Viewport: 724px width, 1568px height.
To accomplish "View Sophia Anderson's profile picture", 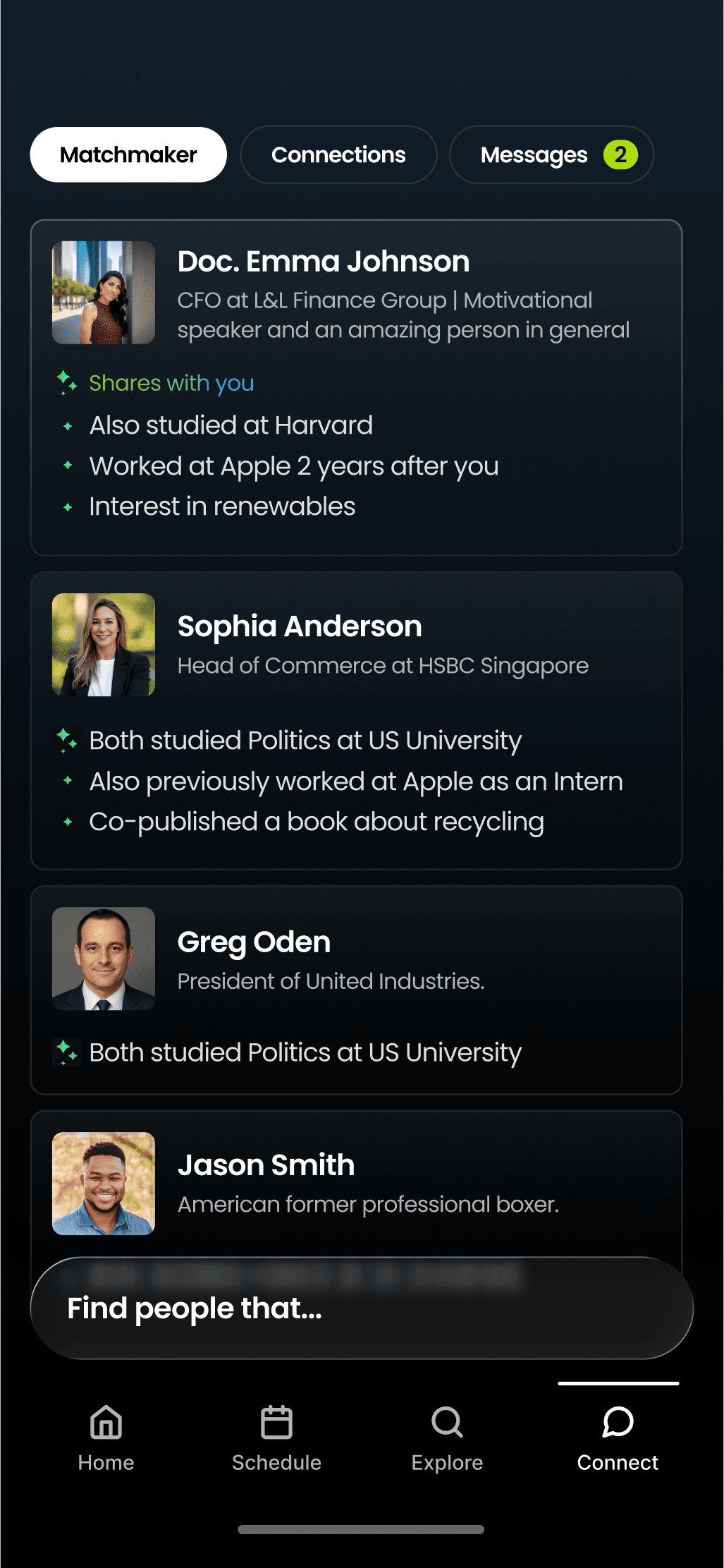I will (104, 645).
